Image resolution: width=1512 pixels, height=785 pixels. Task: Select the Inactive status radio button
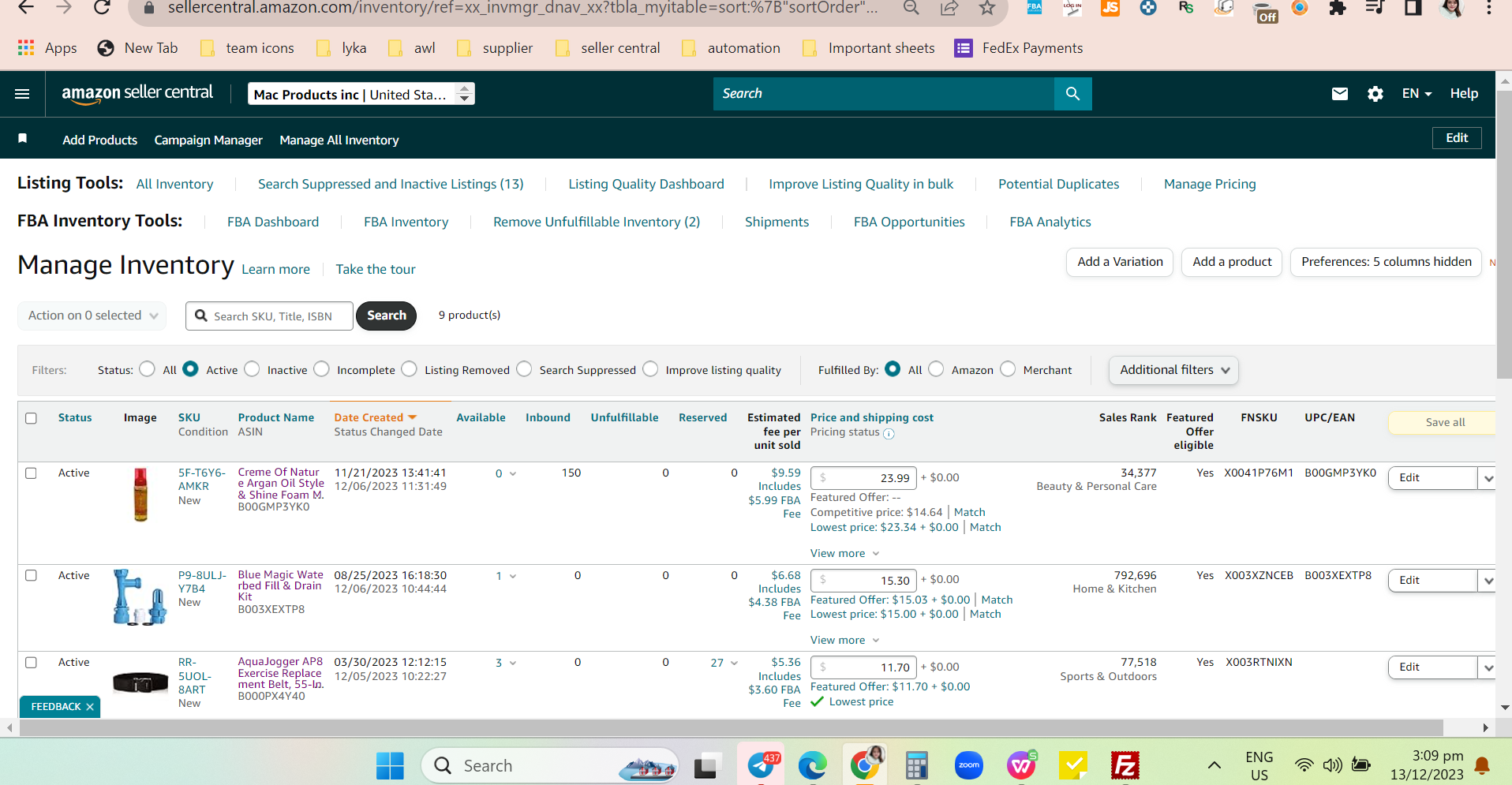(252, 369)
